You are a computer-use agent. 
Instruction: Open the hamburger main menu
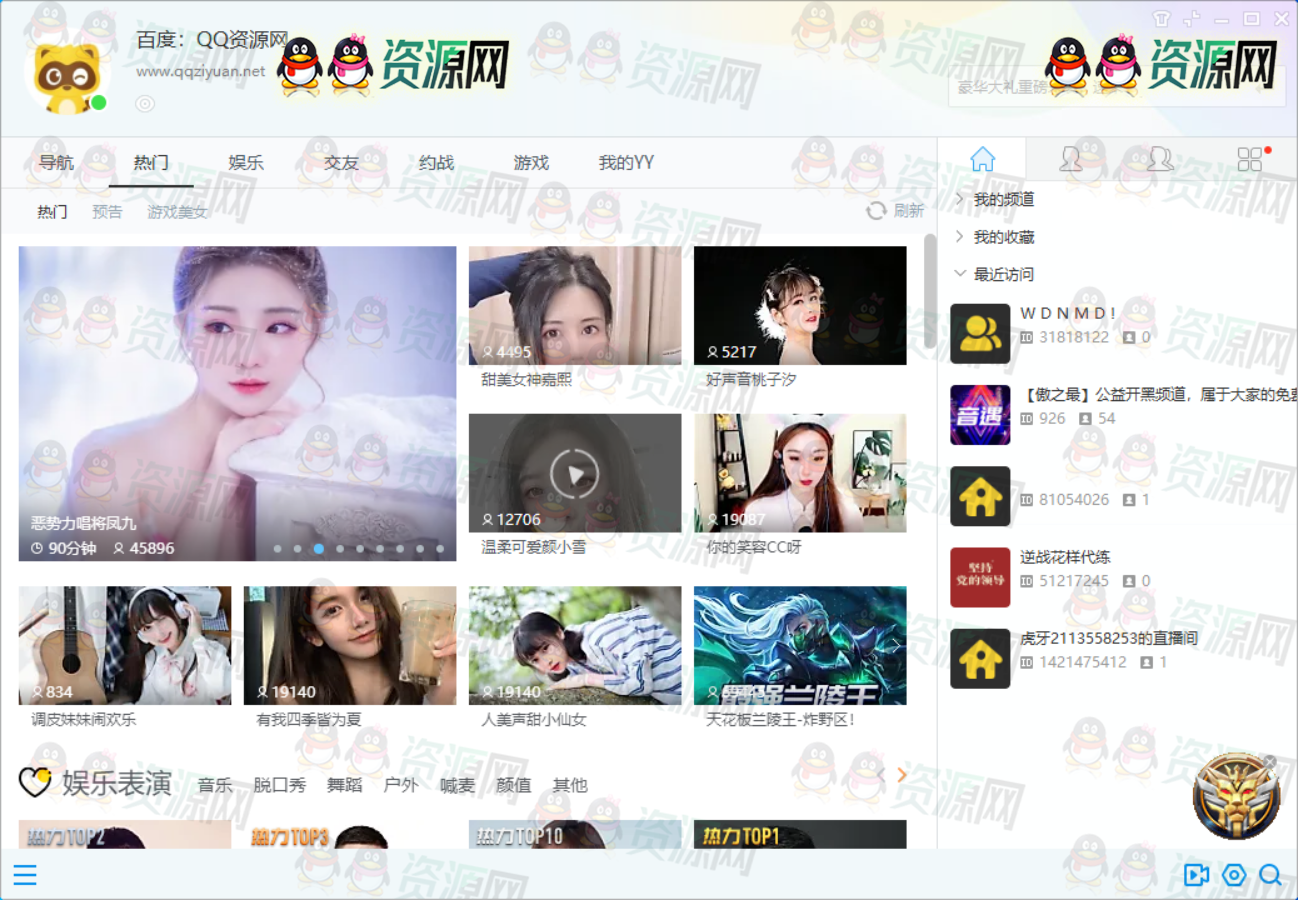click(x=25, y=875)
